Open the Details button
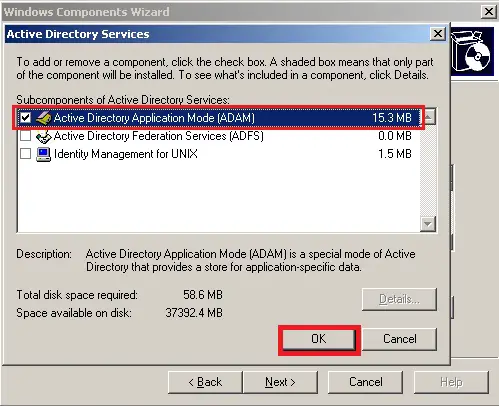This screenshot has width=499, height=406. point(399,299)
